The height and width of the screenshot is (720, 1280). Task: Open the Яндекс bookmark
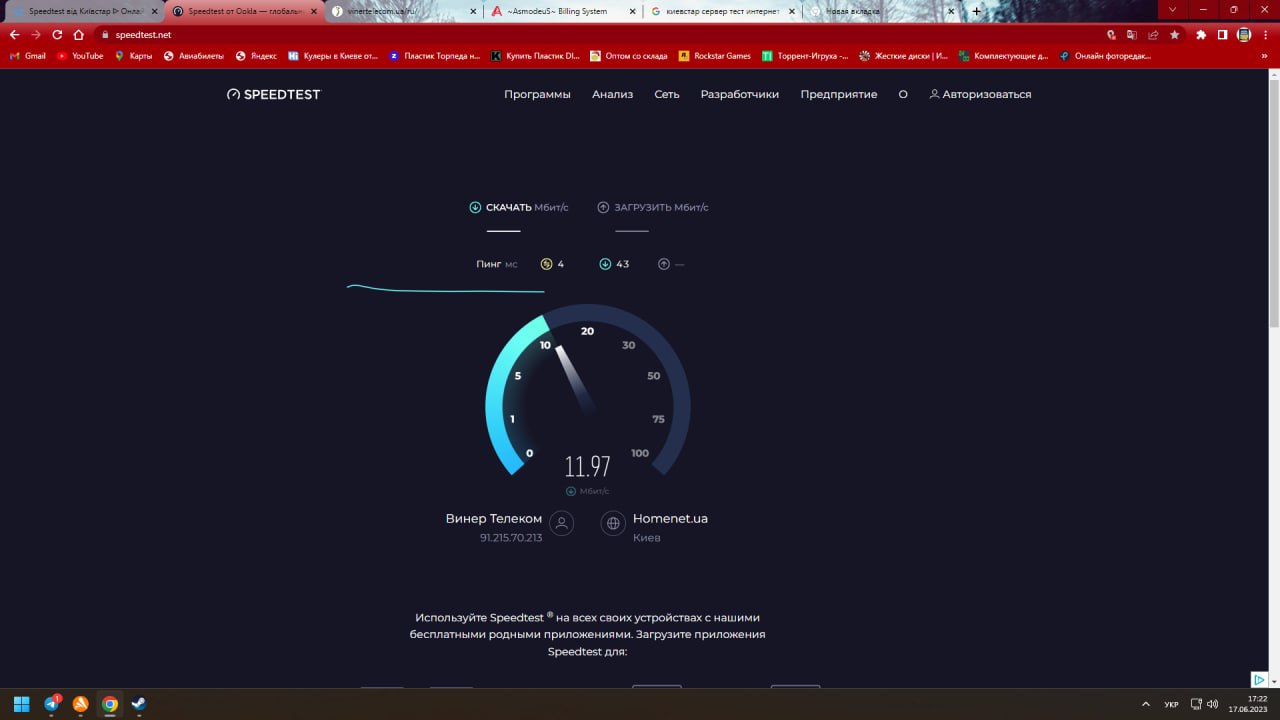click(256, 56)
